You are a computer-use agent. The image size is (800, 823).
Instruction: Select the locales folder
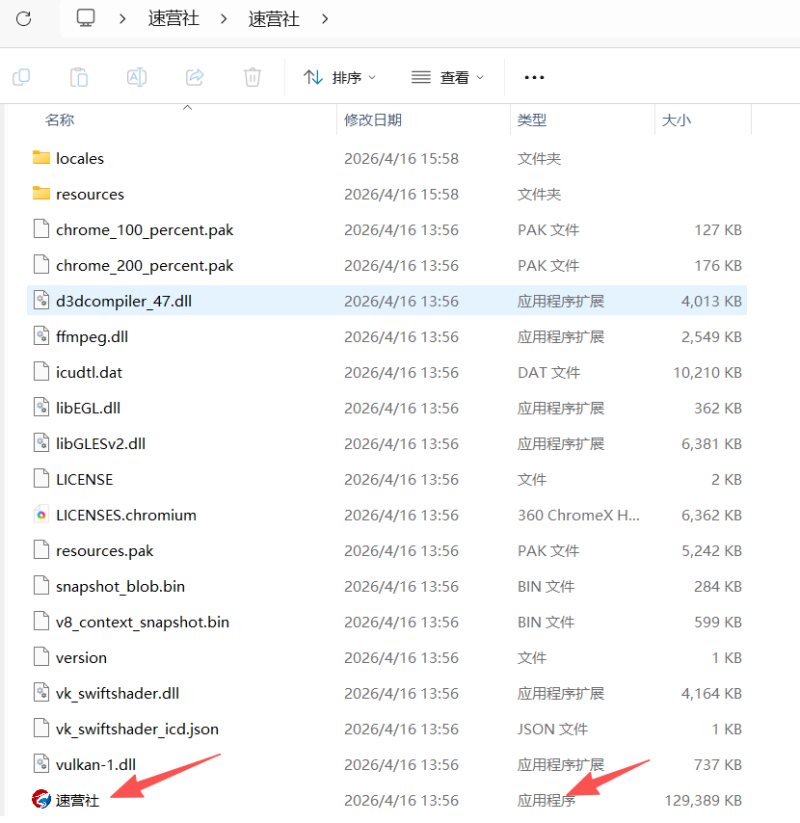(79, 158)
